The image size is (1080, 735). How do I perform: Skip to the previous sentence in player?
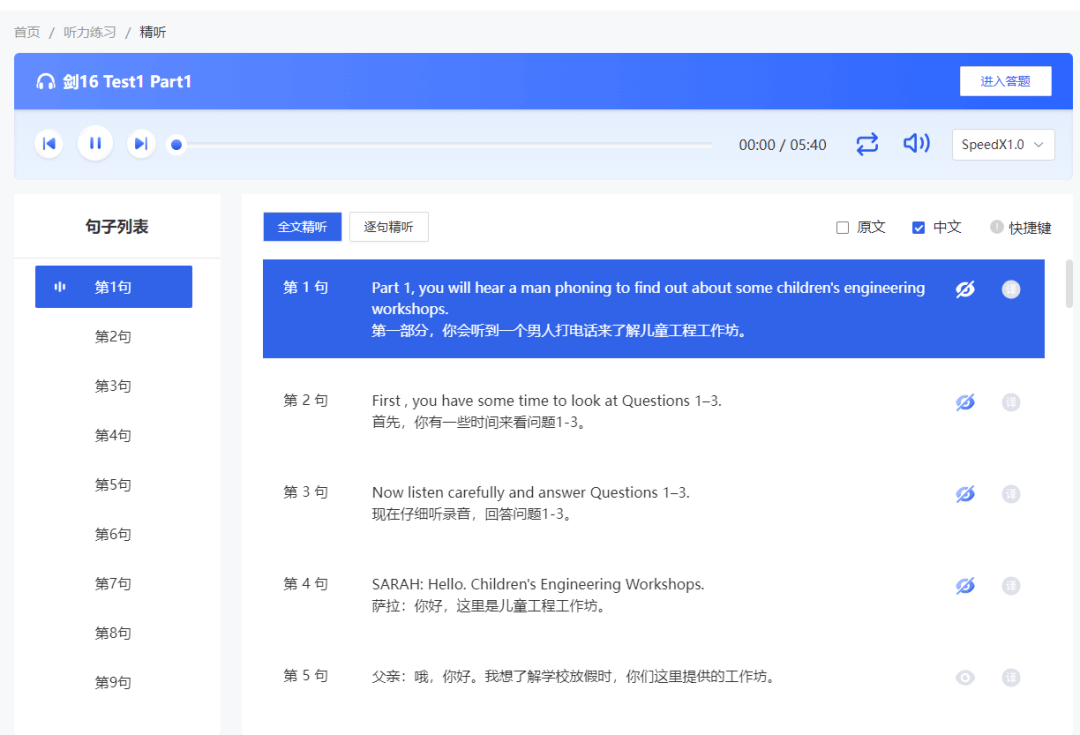(49, 144)
